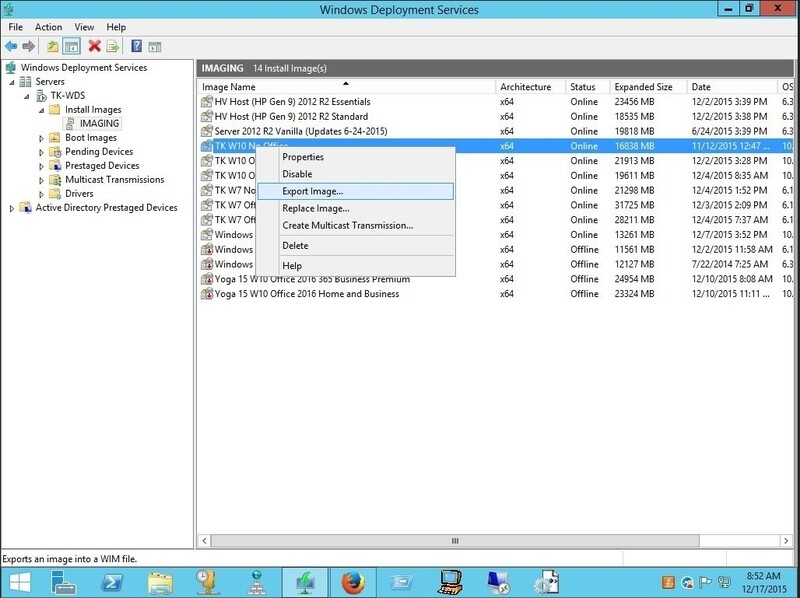The width and height of the screenshot is (800, 598).
Task: Click the network icon in the system tray
Action: click(x=723, y=582)
